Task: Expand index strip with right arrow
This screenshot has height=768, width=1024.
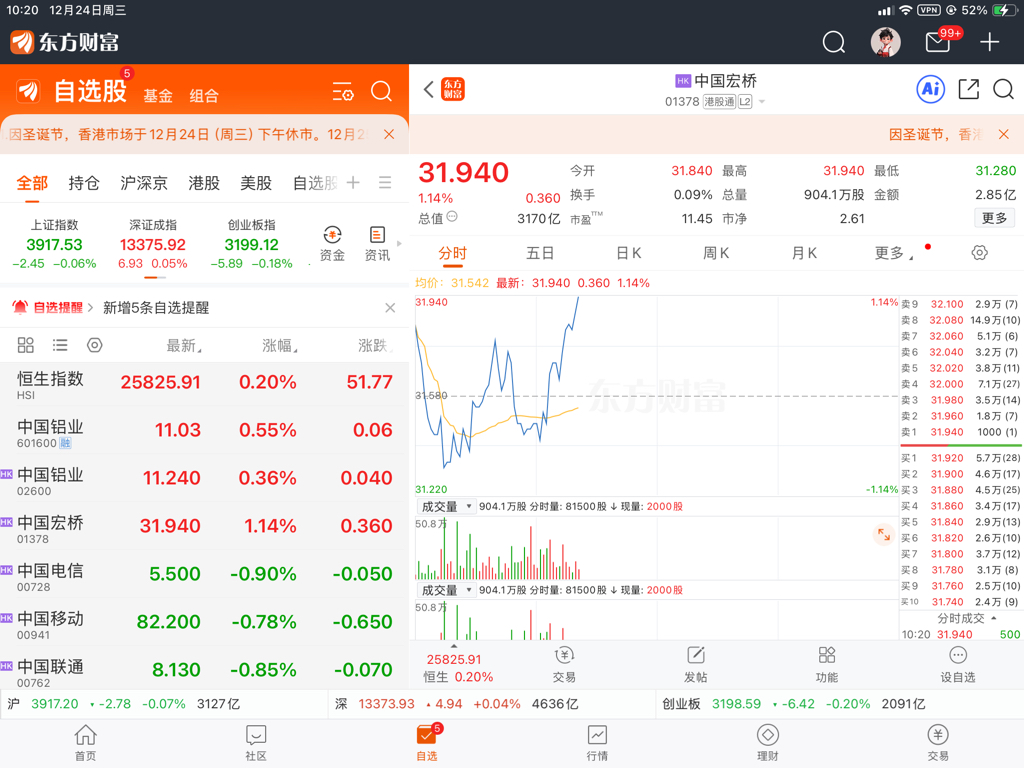Action: 399,244
